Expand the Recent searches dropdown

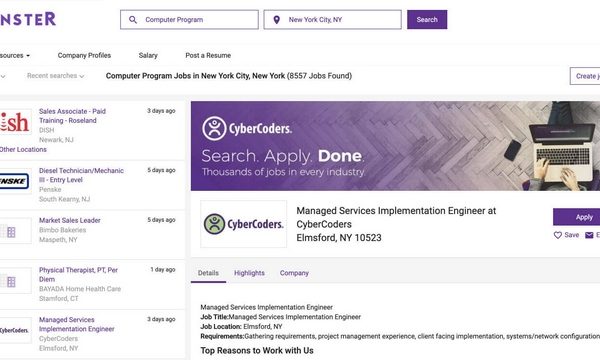(x=55, y=76)
